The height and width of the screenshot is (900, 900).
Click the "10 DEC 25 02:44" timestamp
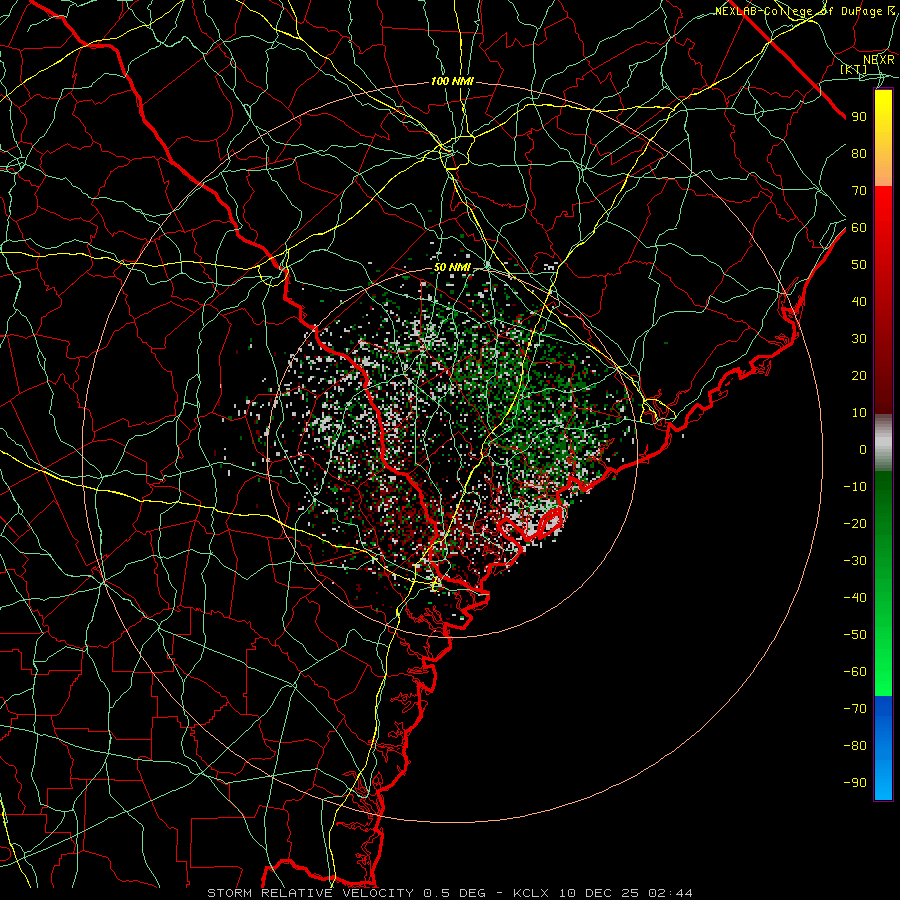coord(626,893)
